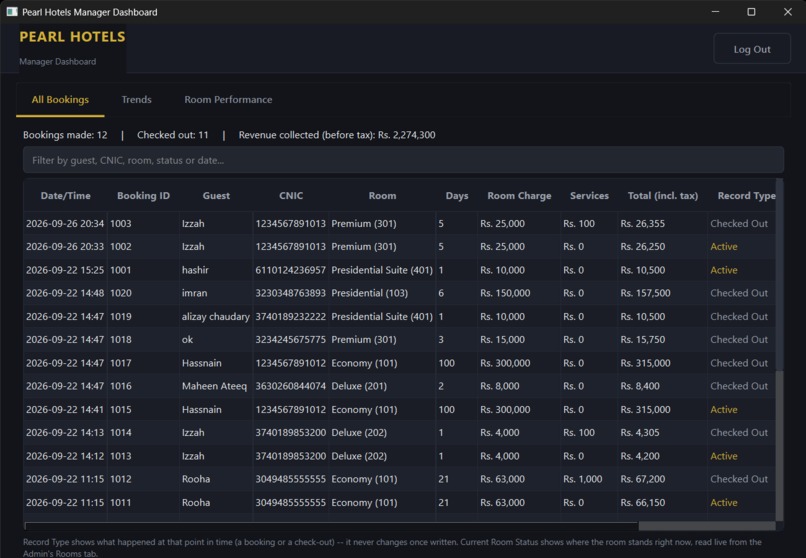Click Presidential Suite (401) in booking 1019 row
This screenshot has width=806, height=558.
point(382,317)
